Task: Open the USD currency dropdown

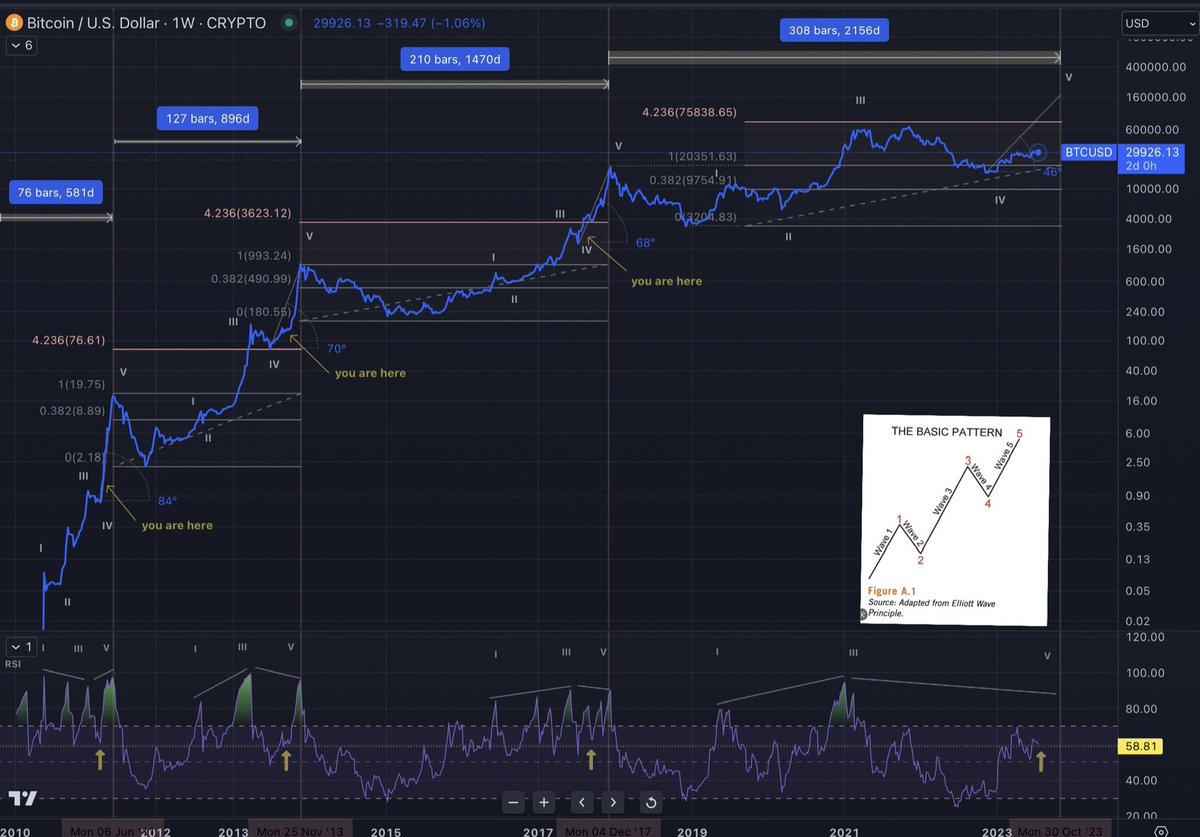Action: coord(1158,21)
